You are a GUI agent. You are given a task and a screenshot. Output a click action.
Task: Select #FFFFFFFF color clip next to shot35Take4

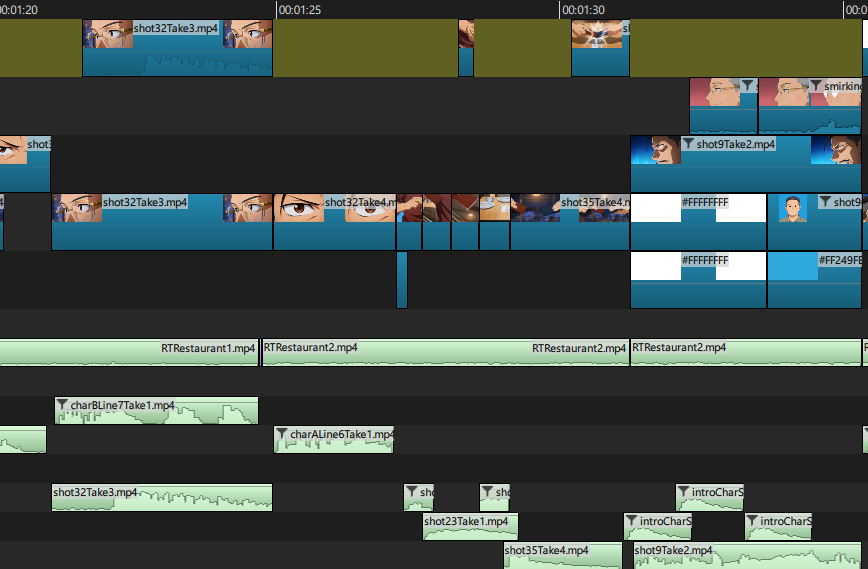click(698, 222)
